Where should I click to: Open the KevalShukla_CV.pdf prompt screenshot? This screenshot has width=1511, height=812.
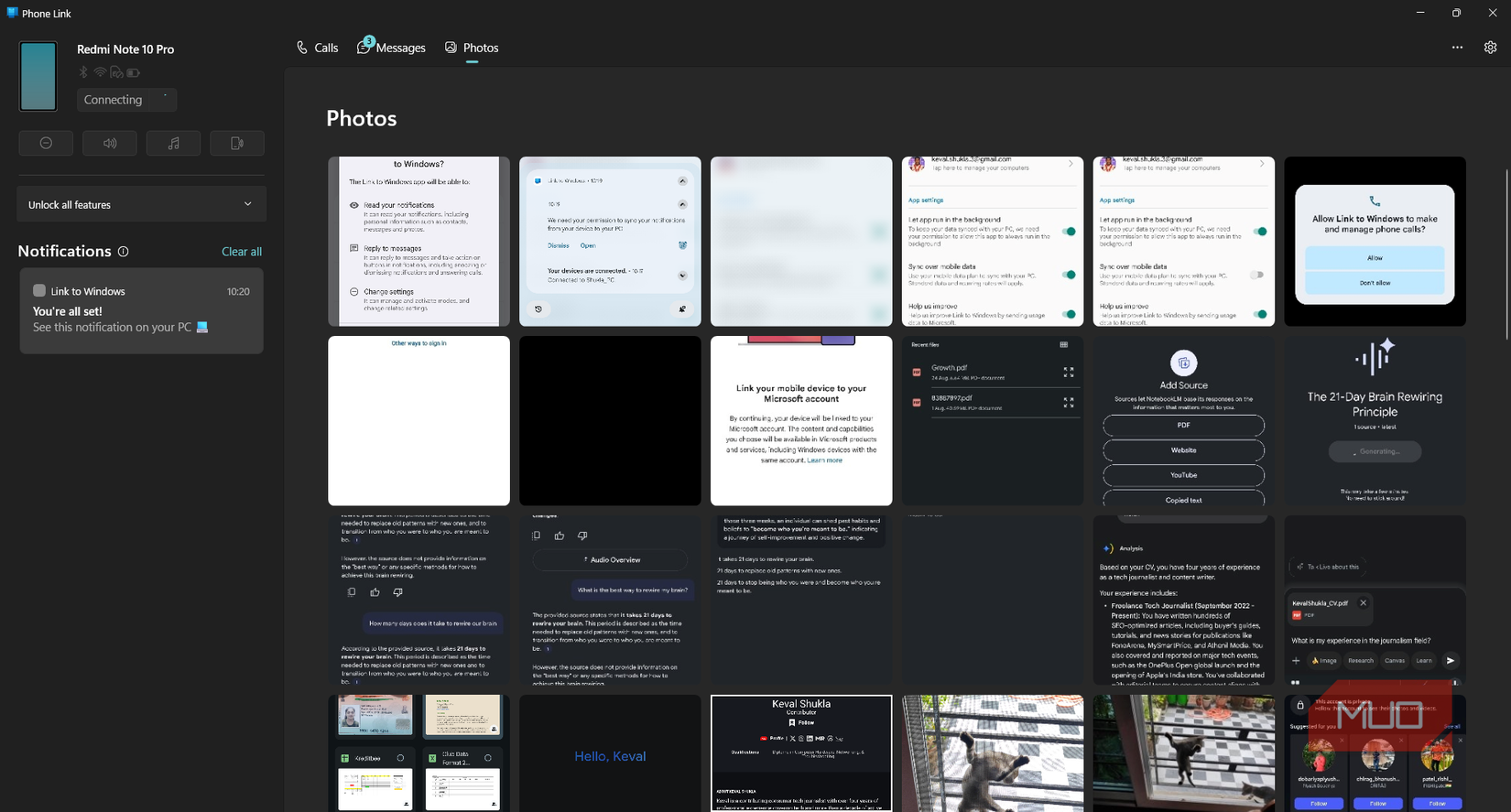pyautogui.click(x=1375, y=600)
